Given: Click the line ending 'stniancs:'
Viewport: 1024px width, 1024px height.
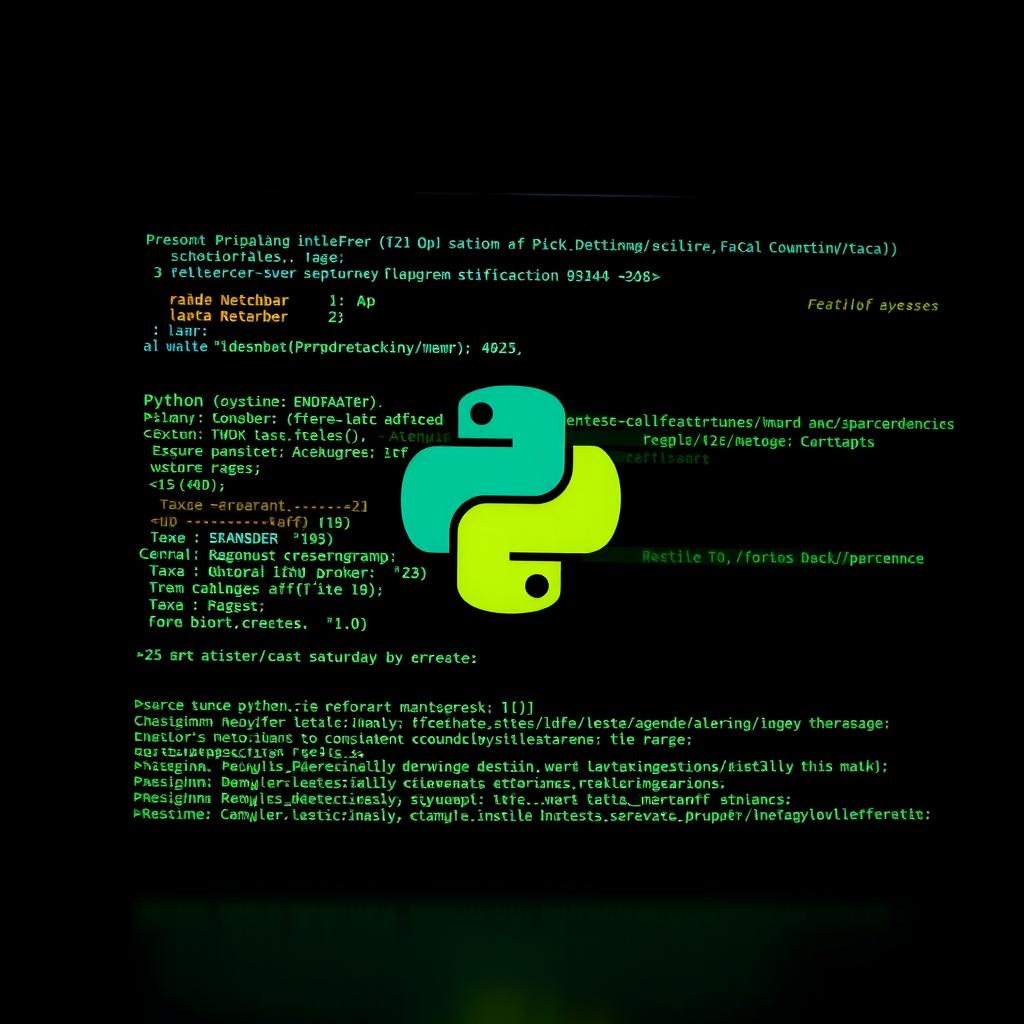Looking at the screenshot, I should pyautogui.click(x=462, y=799).
